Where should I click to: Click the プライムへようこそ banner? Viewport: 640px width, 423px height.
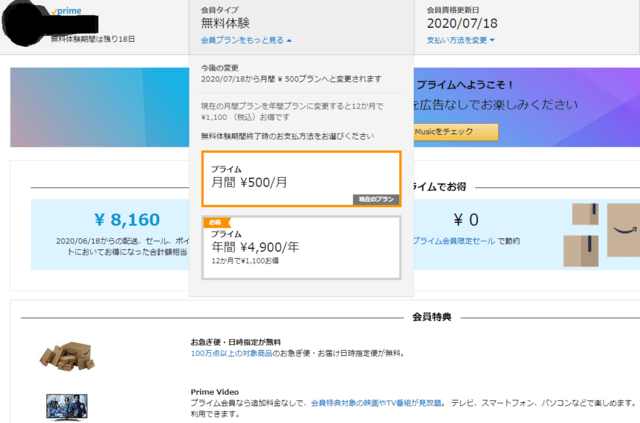click(527, 107)
